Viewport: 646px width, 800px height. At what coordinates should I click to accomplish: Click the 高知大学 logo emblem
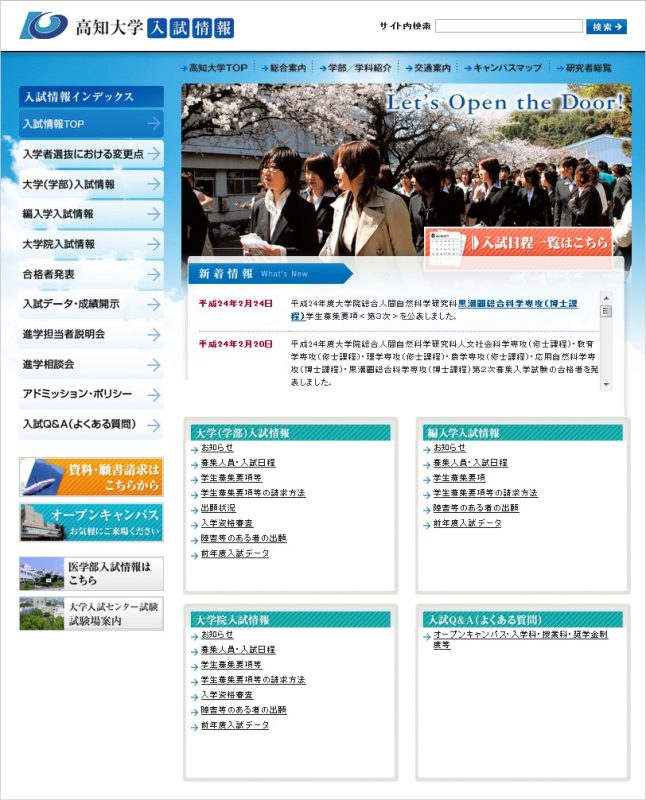(43, 26)
